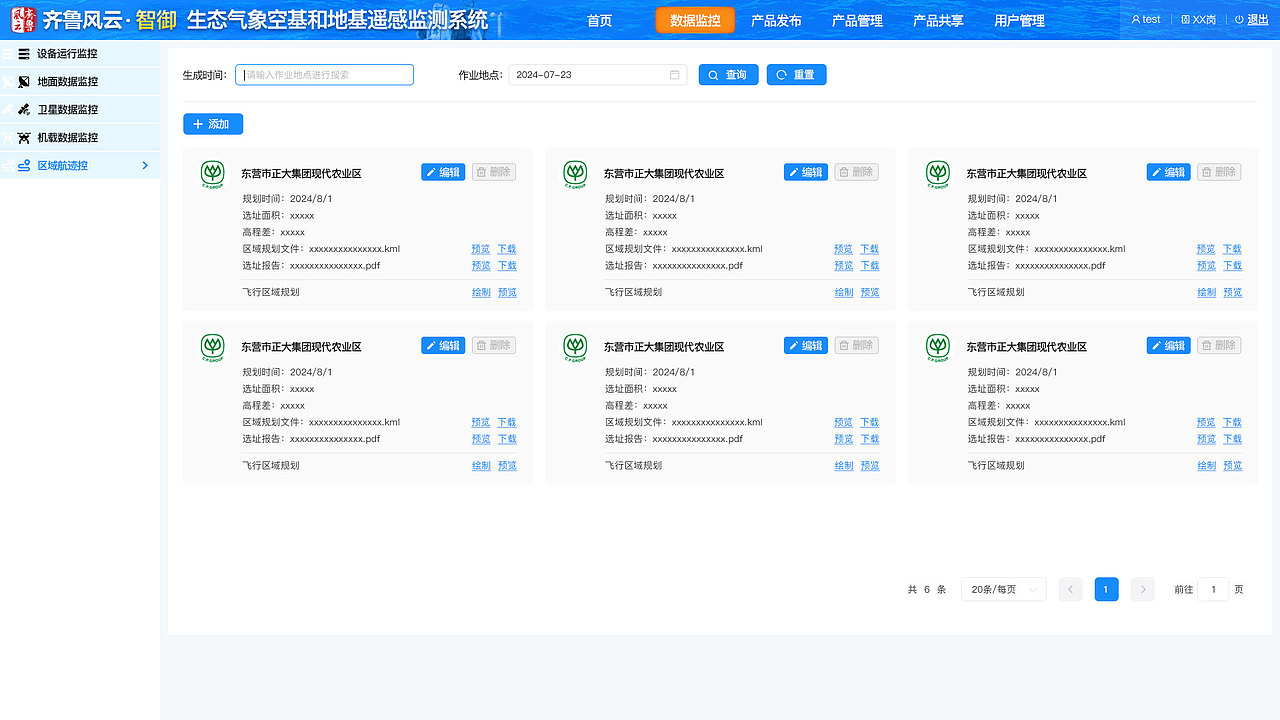Open the 20条/每页 page size dropdown
Viewport: 1280px width, 720px height.
click(x=1003, y=589)
